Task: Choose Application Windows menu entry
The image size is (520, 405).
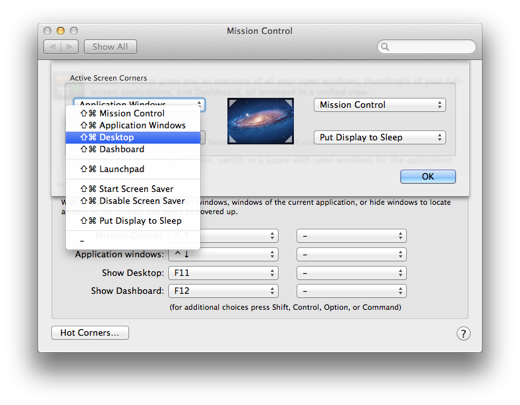Action: pos(133,125)
